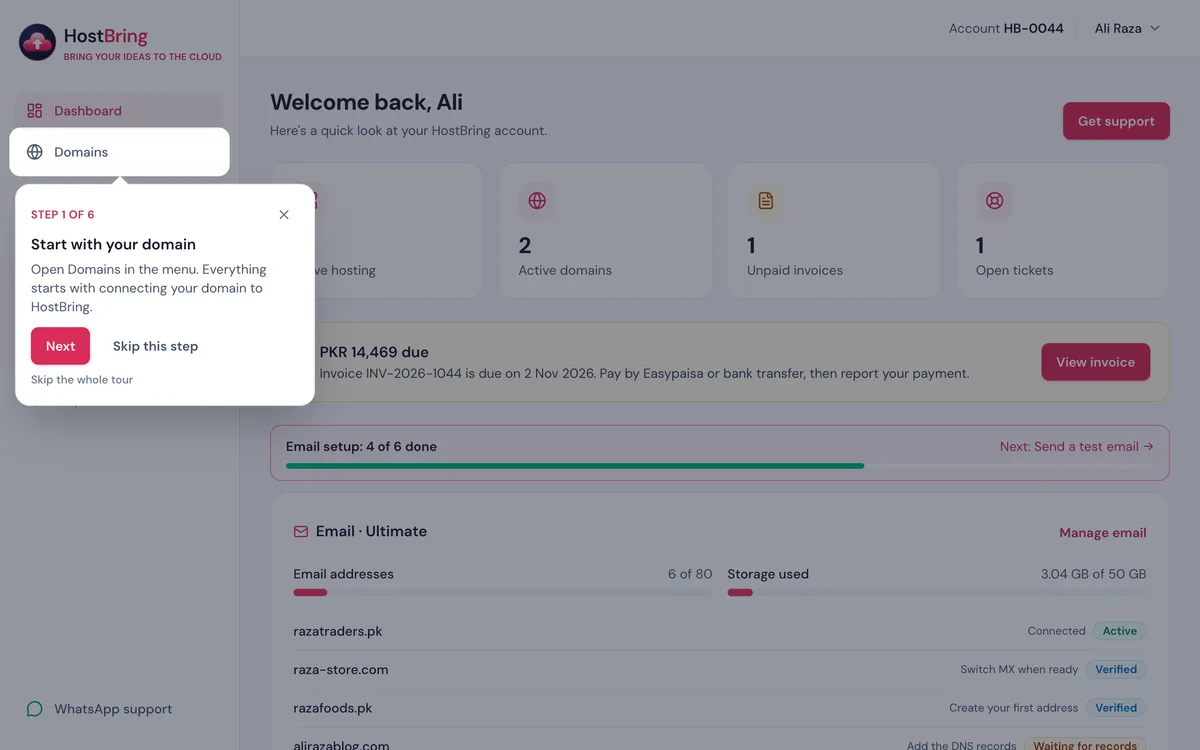Click the globe icon on Active domains card
This screenshot has height=750, width=1200.
click(537, 201)
